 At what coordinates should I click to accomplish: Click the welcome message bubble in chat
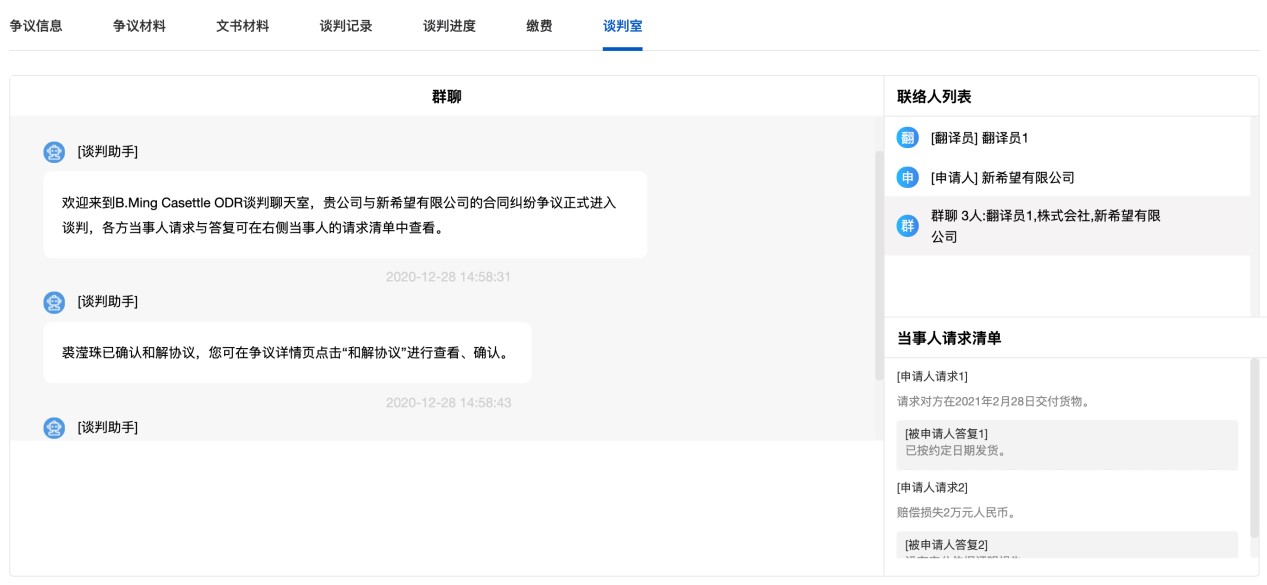click(x=344, y=215)
